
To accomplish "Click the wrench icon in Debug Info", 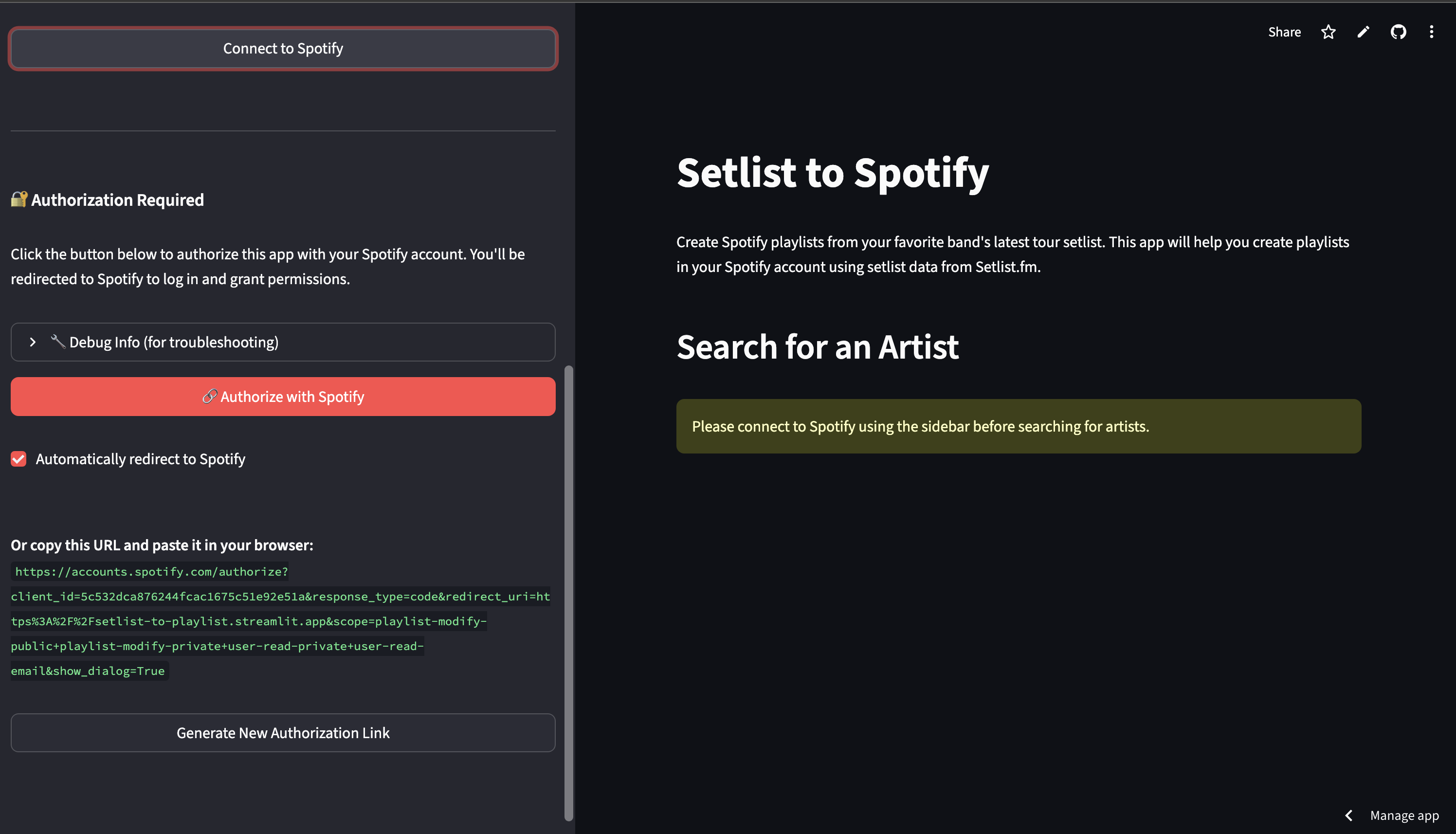I will (x=57, y=342).
